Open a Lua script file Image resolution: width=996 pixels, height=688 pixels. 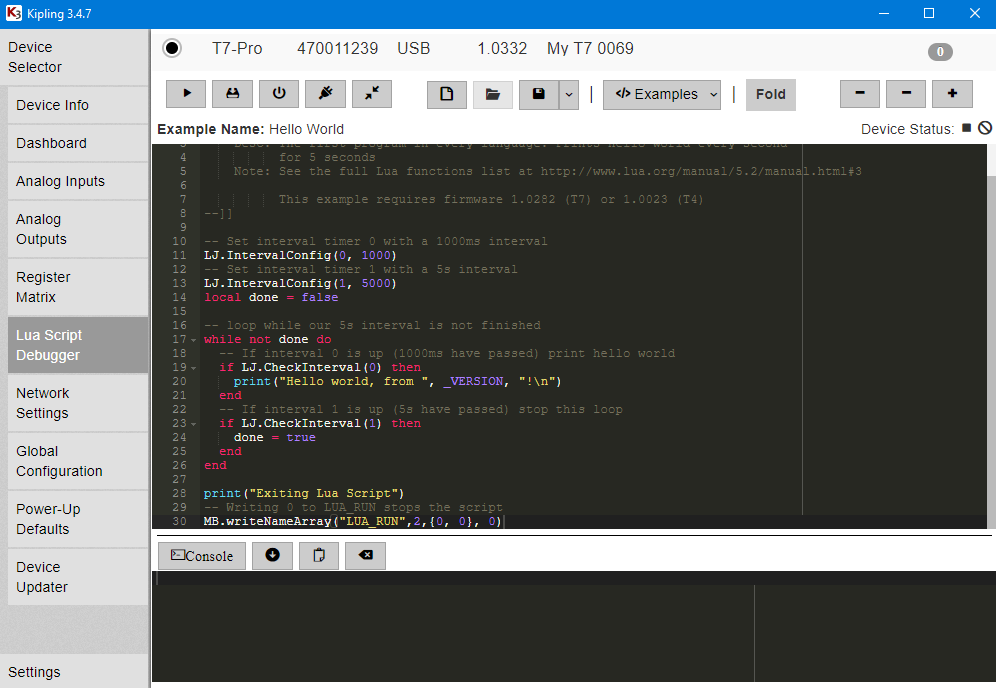[x=493, y=93]
